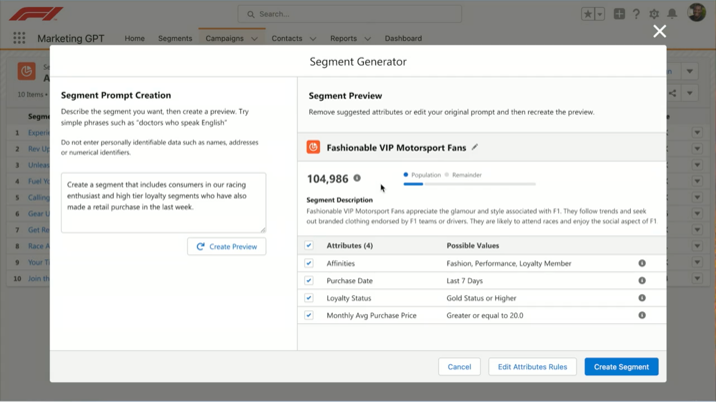Image resolution: width=716 pixels, height=402 pixels.
Task: Click the Create Segment button
Action: click(621, 366)
